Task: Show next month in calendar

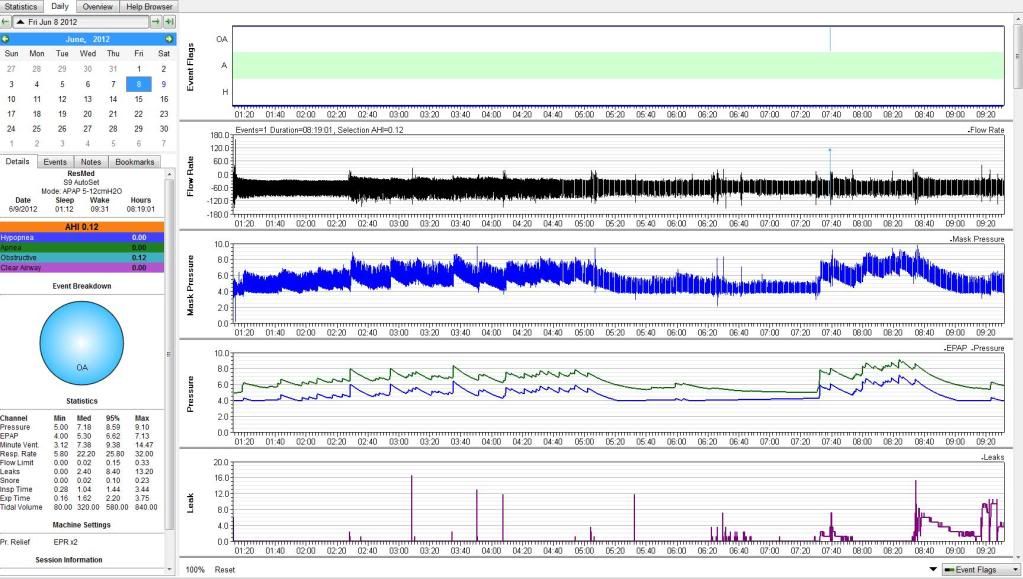Action: (169, 38)
